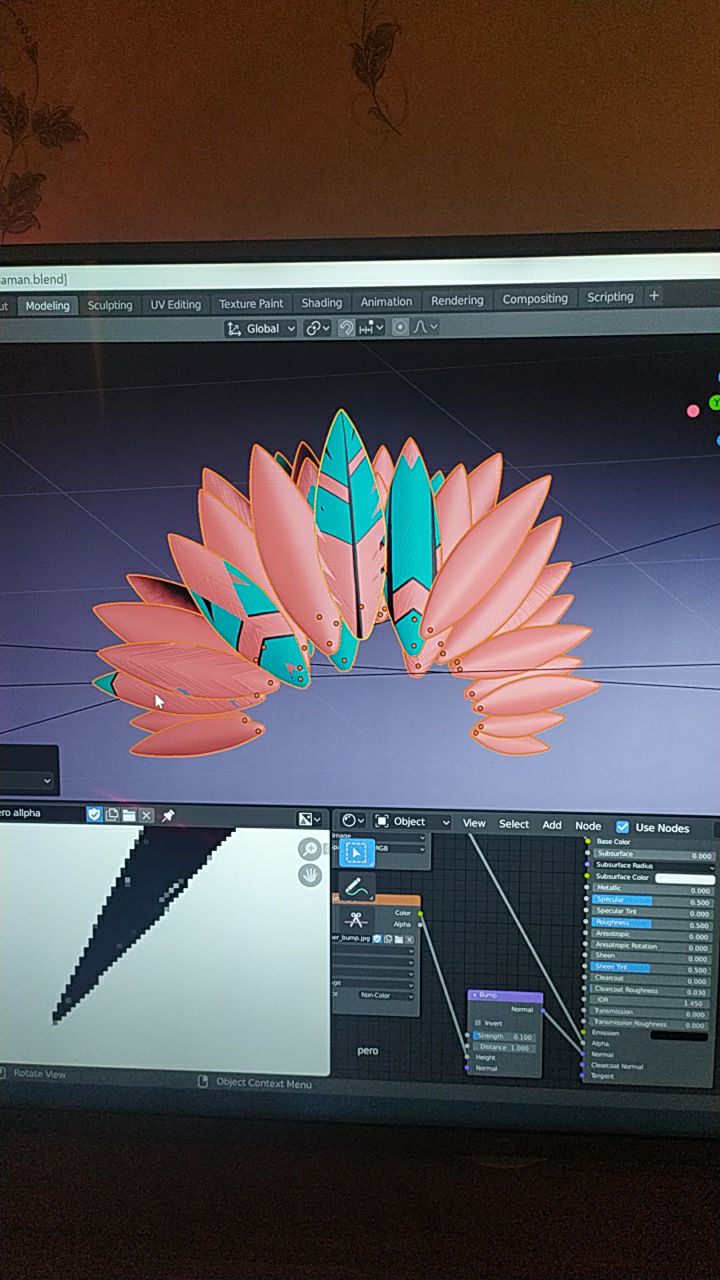This screenshot has height=1280, width=720.
Task: Open the node editor Select menu
Action: pyautogui.click(x=514, y=824)
